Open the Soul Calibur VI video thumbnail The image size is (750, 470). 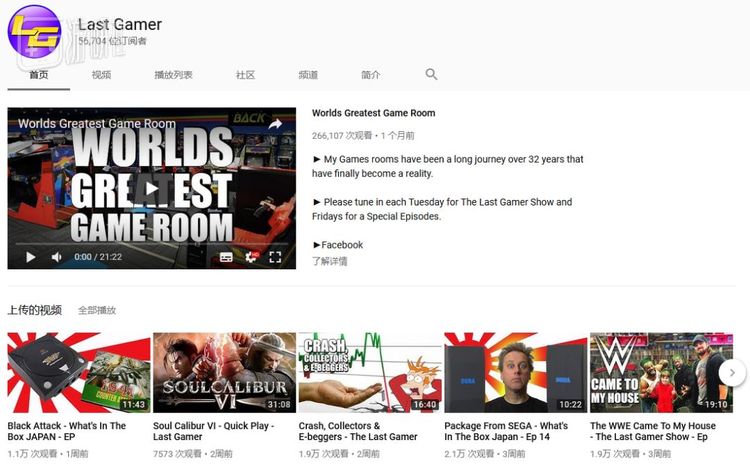[x=224, y=373]
